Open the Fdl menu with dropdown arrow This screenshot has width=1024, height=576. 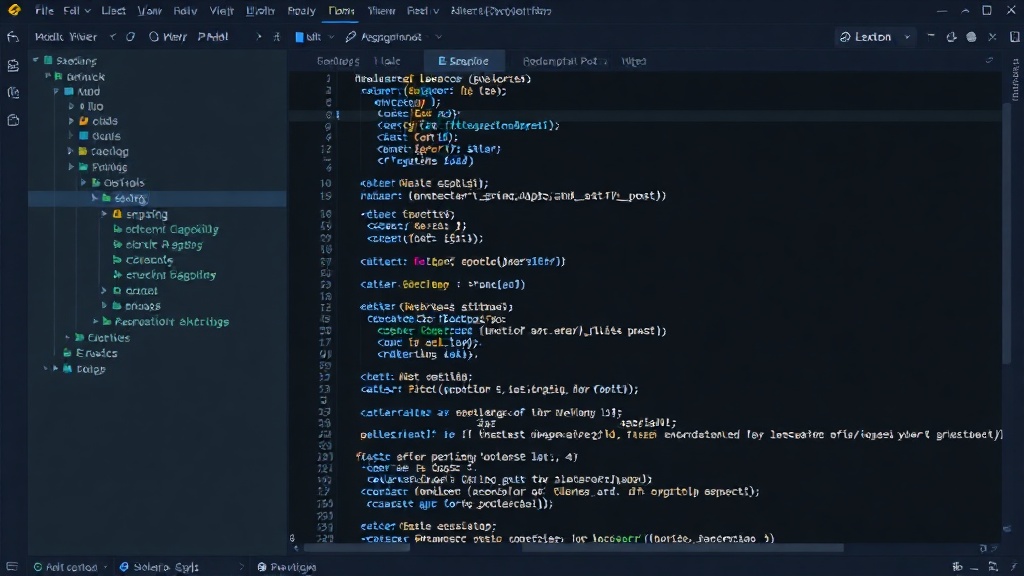pos(77,10)
